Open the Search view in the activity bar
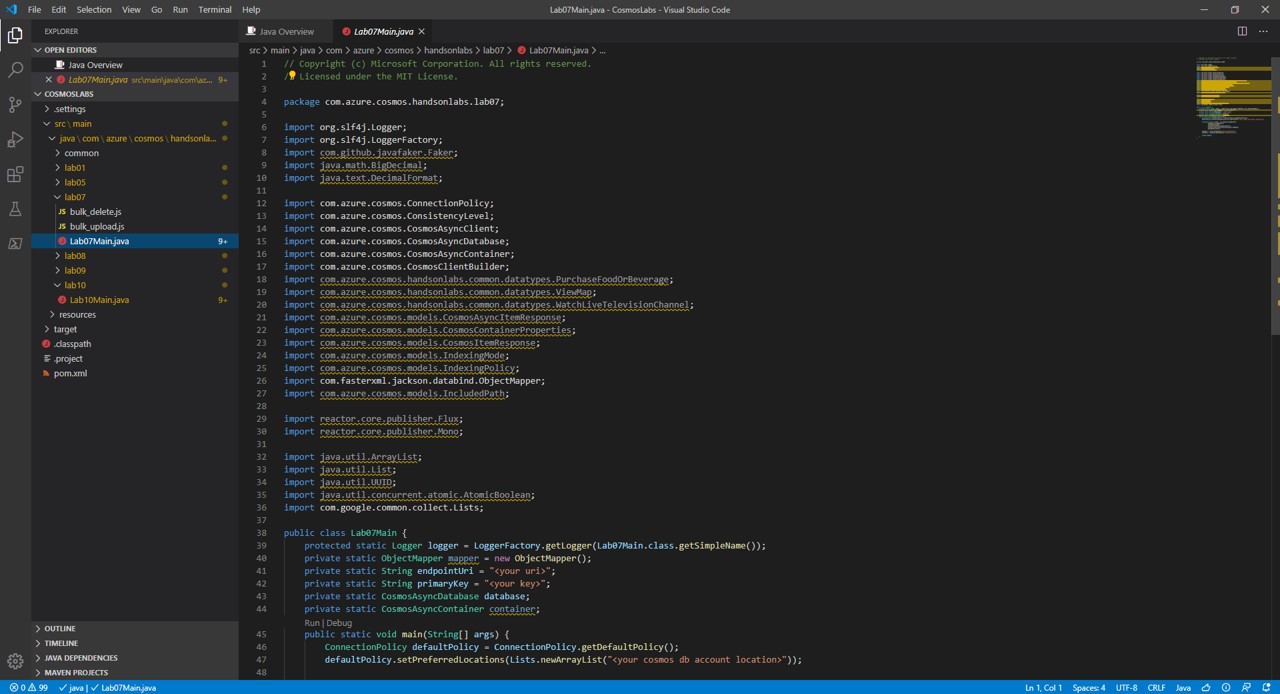This screenshot has width=1280, height=694. 14,69
